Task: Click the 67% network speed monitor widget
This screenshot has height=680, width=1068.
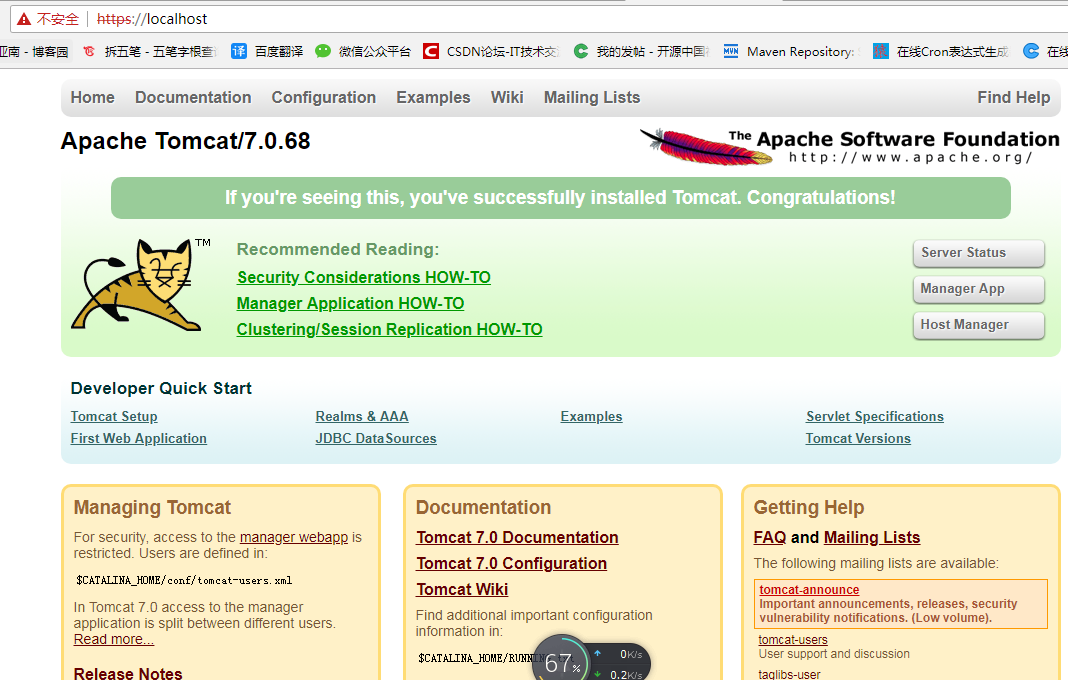Action: [x=591, y=659]
